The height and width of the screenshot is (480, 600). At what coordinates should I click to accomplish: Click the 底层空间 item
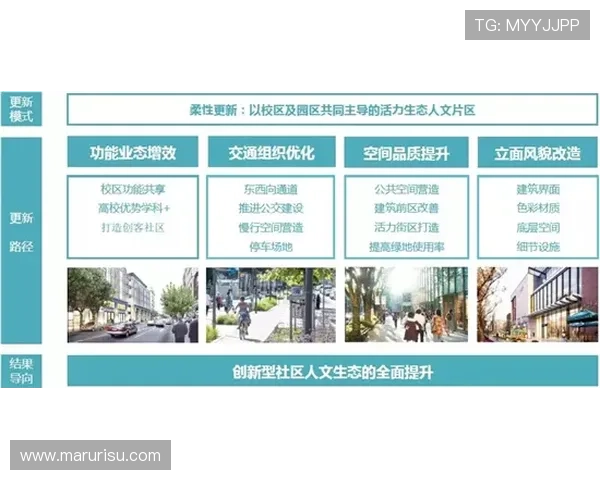click(x=538, y=228)
